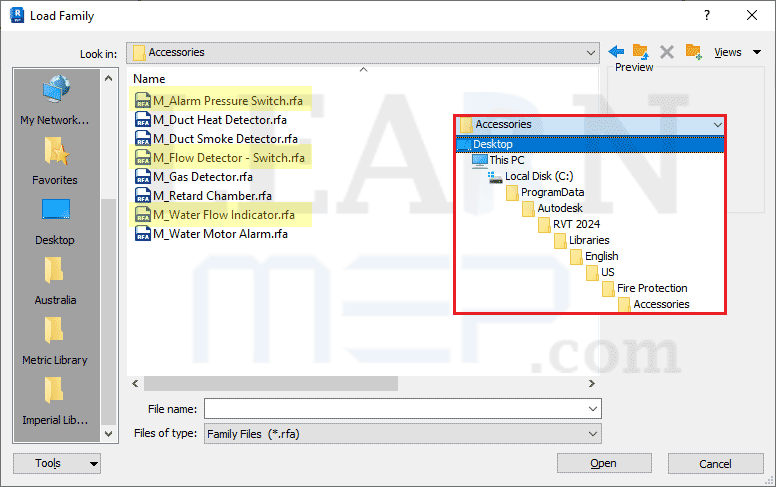Open the Favorites shortcut in sidebar
776x487 pixels.
[55, 160]
